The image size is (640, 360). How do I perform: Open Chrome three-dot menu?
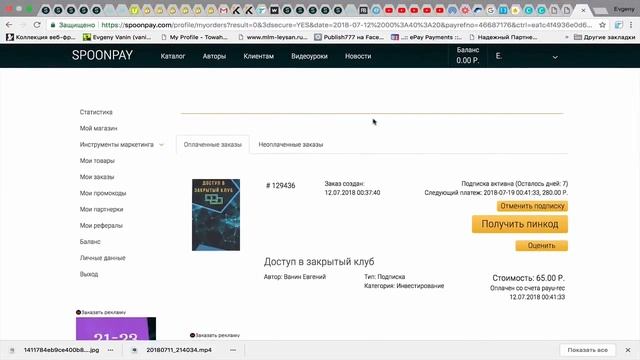(x=631, y=25)
